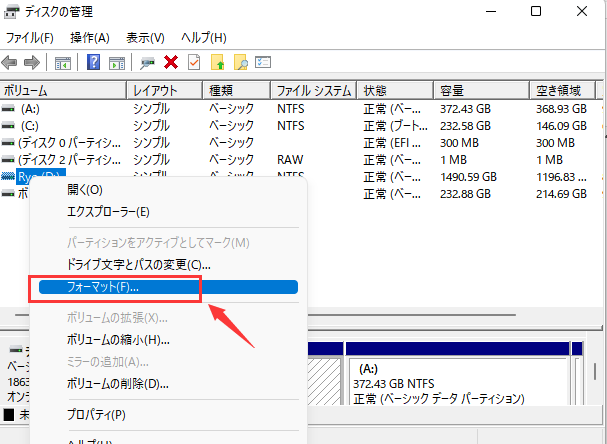Choose エクスプローラー(E) from the context menu

tap(108, 212)
